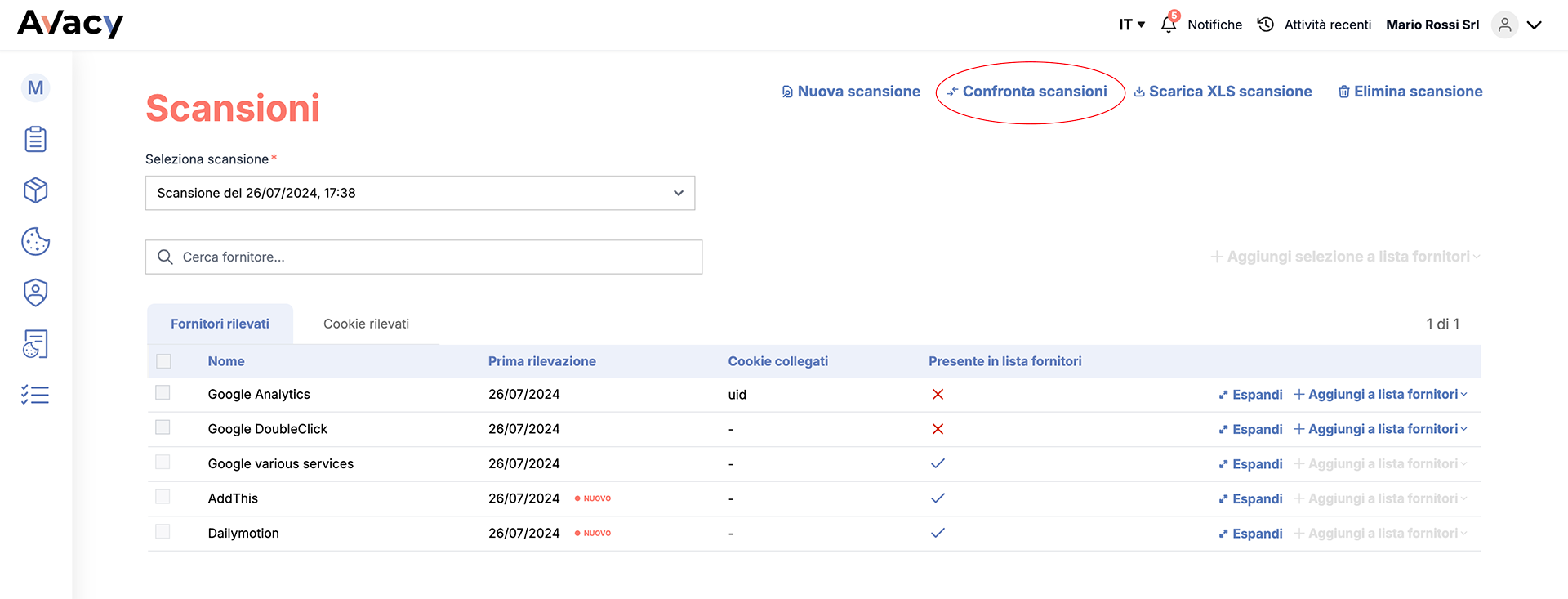Click Espandi for Google DoubleClick row
The image size is (1568, 599).
[1250, 429]
